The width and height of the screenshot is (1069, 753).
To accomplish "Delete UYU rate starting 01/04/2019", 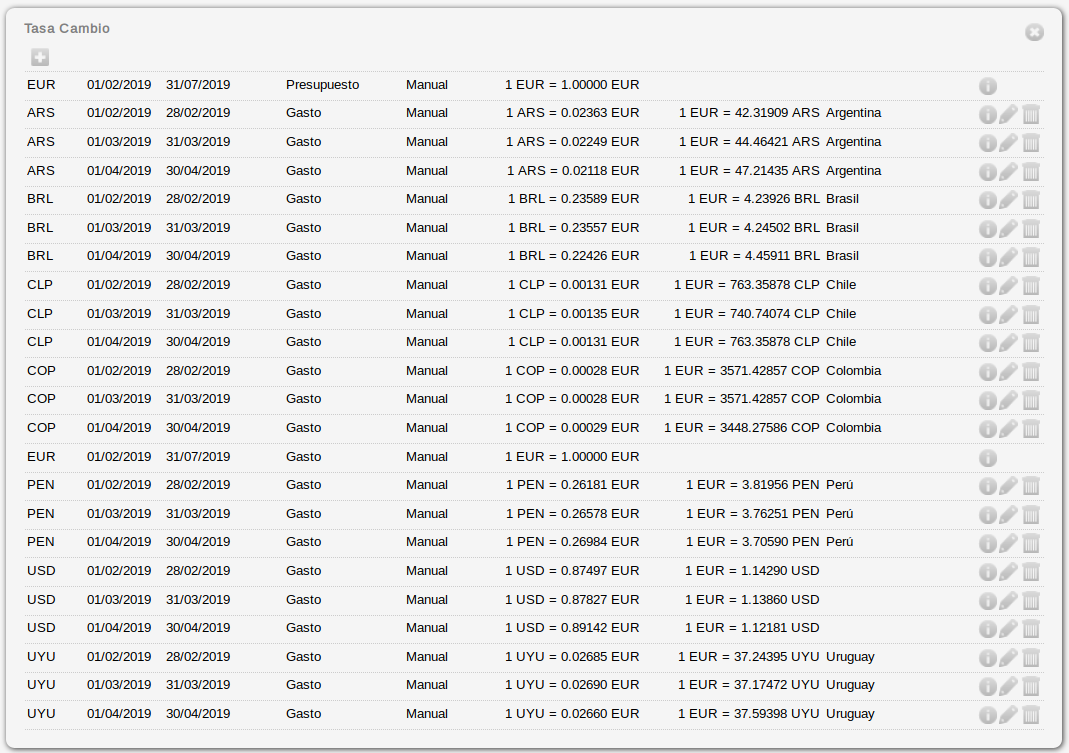I will 1031,715.
